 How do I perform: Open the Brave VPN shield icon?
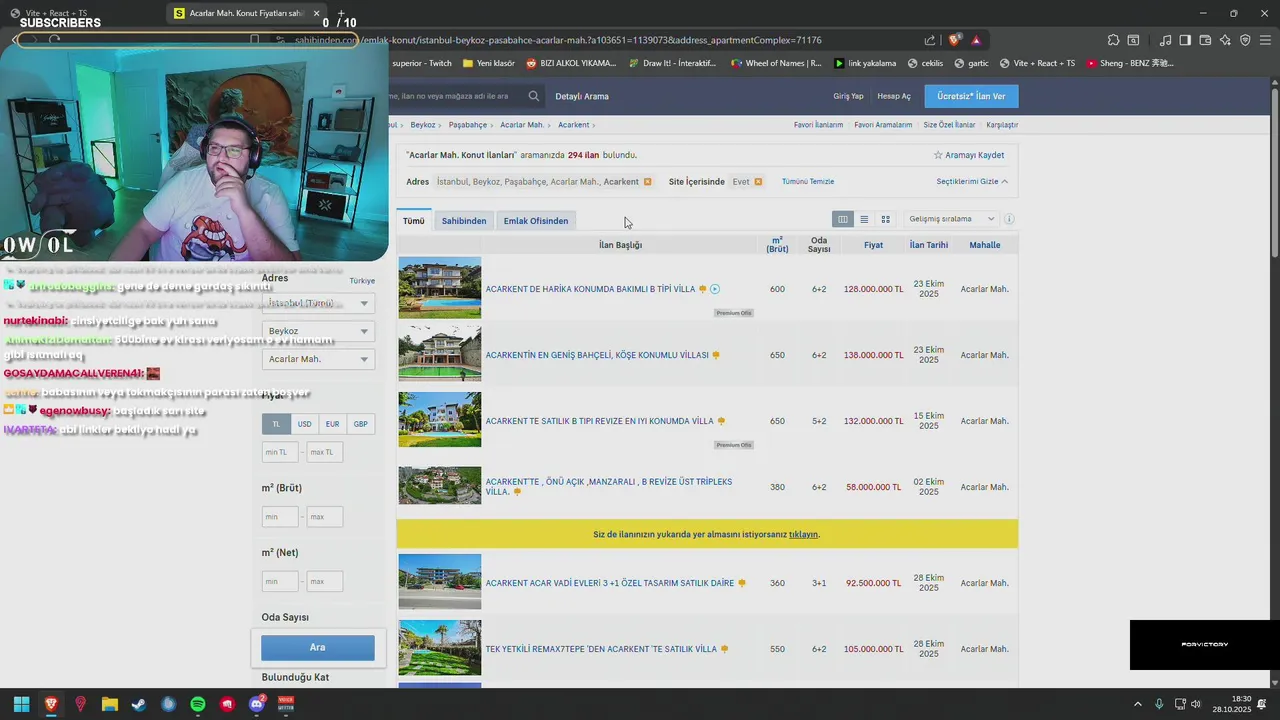coord(1245,40)
